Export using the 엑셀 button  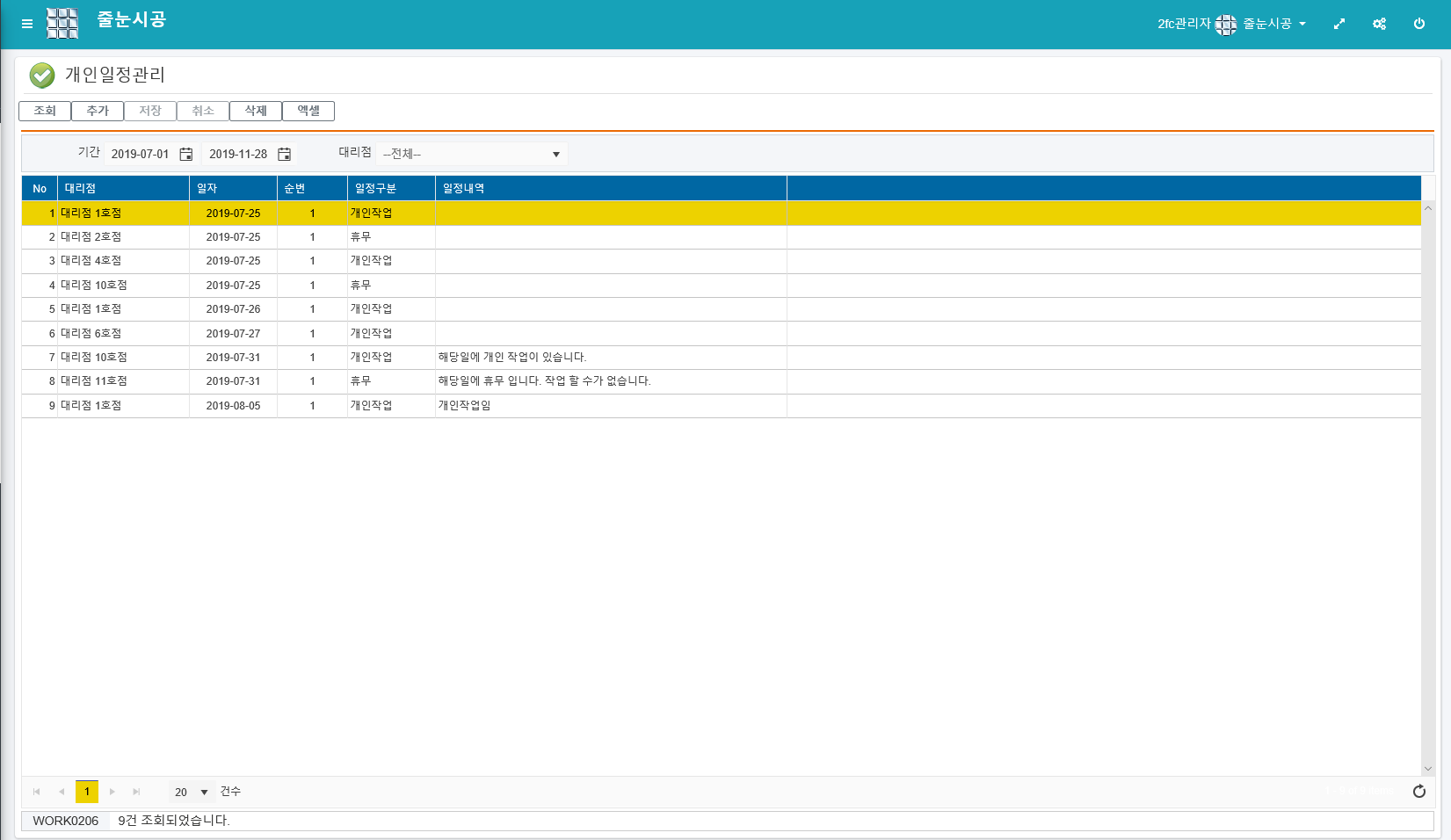[308, 111]
